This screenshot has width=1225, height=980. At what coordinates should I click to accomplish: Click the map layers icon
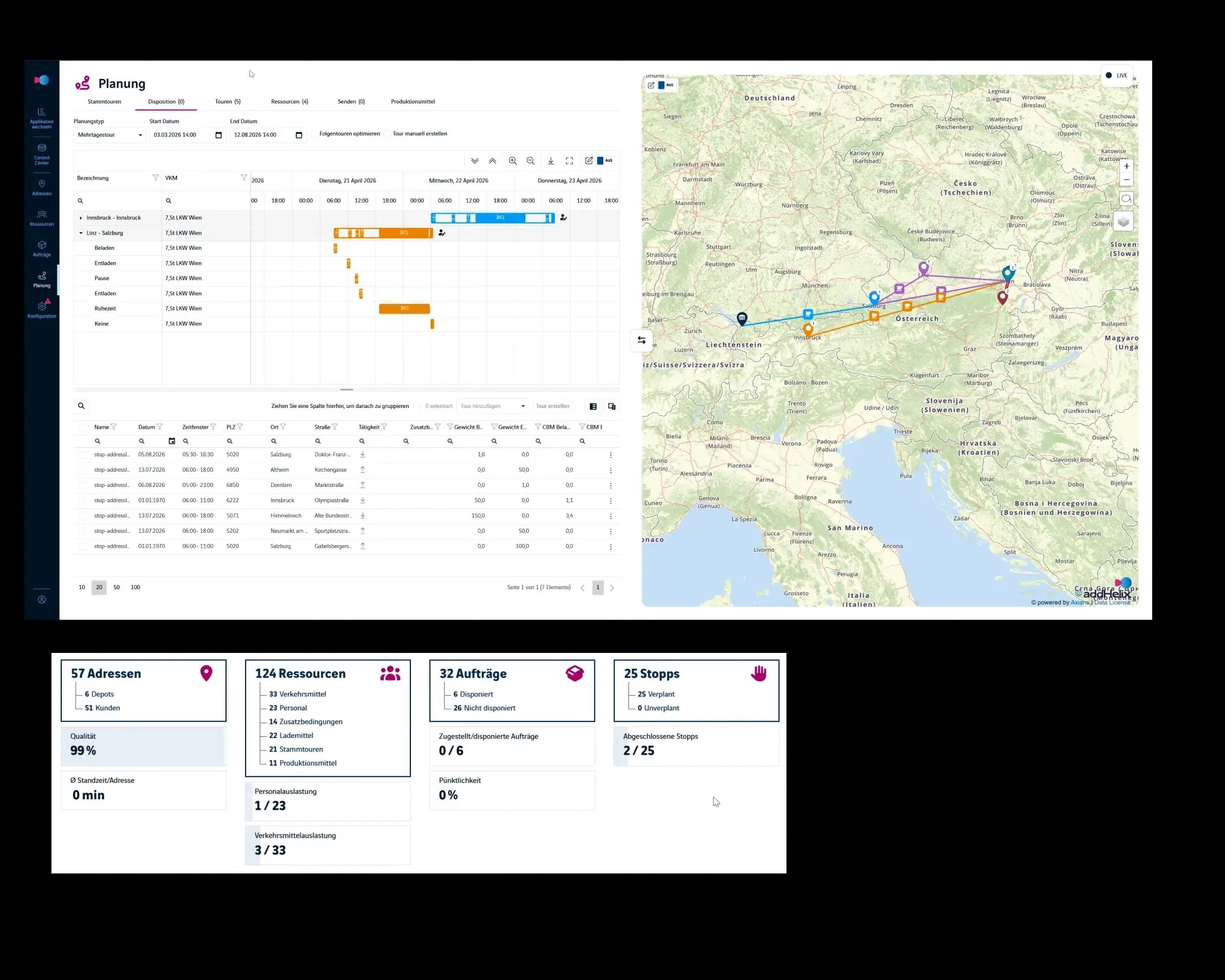(x=1123, y=222)
